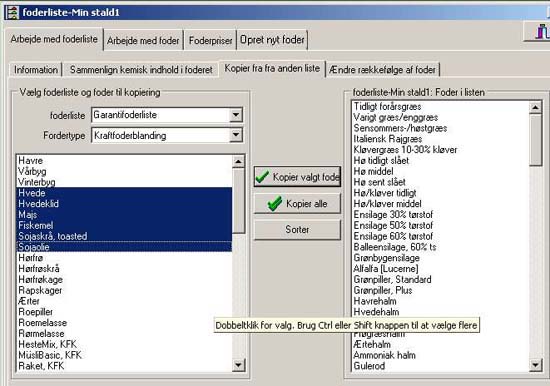Select the highlighted Hvede row
The width and height of the screenshot is (550, 386).
tap(124, 193)
